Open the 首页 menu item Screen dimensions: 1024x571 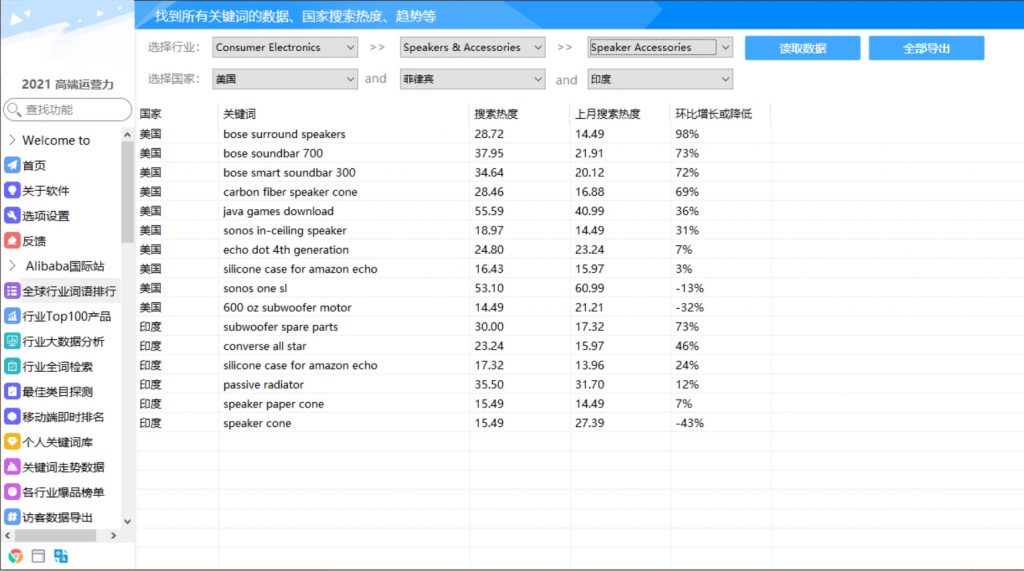pyautogui.click(x=34, y=165)
